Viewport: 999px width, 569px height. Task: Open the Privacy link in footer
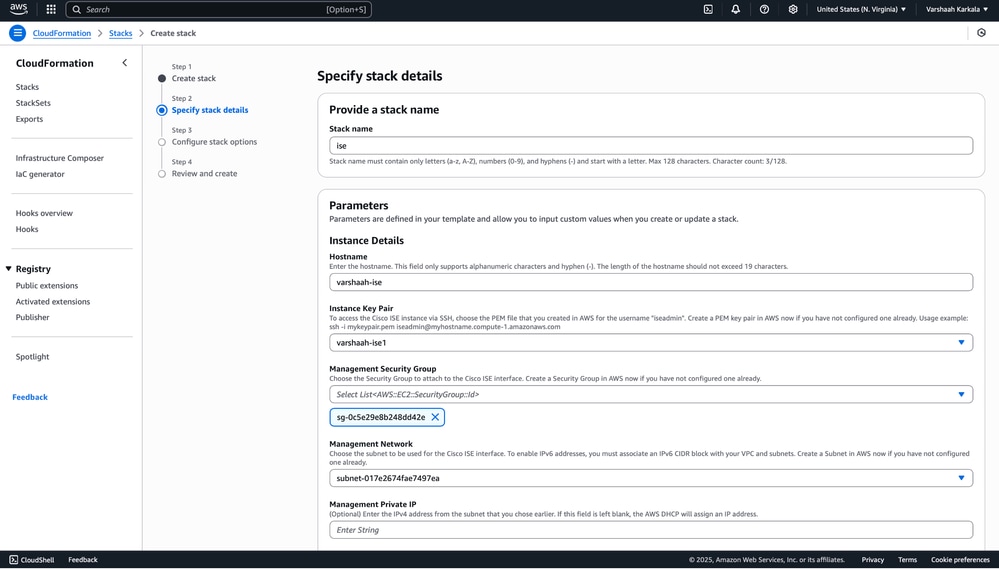point(873,560)
